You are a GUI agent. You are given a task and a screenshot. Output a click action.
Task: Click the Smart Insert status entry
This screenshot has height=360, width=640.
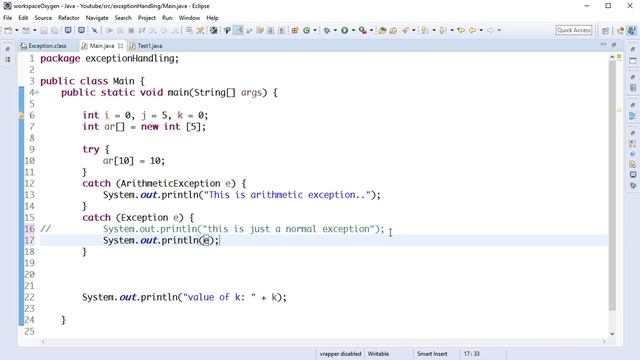(x=432, y=354)
